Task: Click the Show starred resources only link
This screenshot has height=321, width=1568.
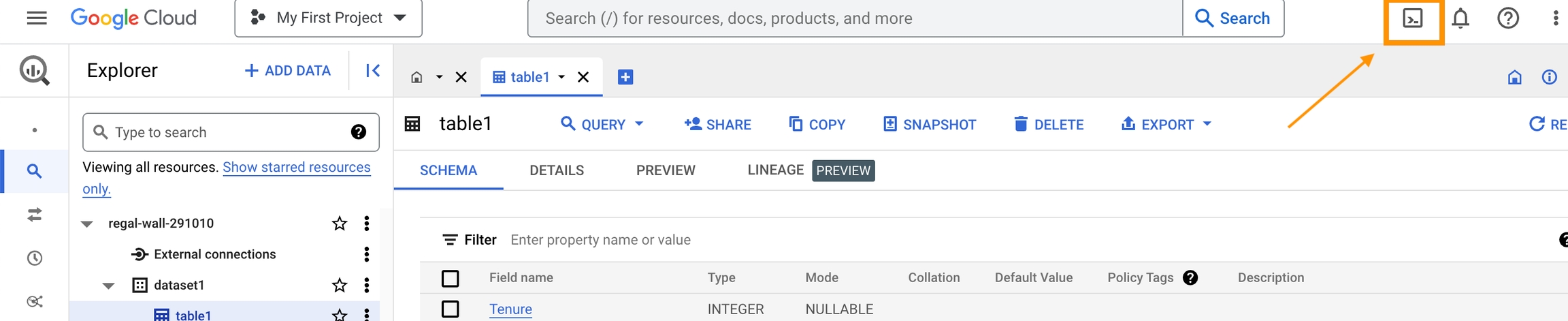Action: coord(296,168)
